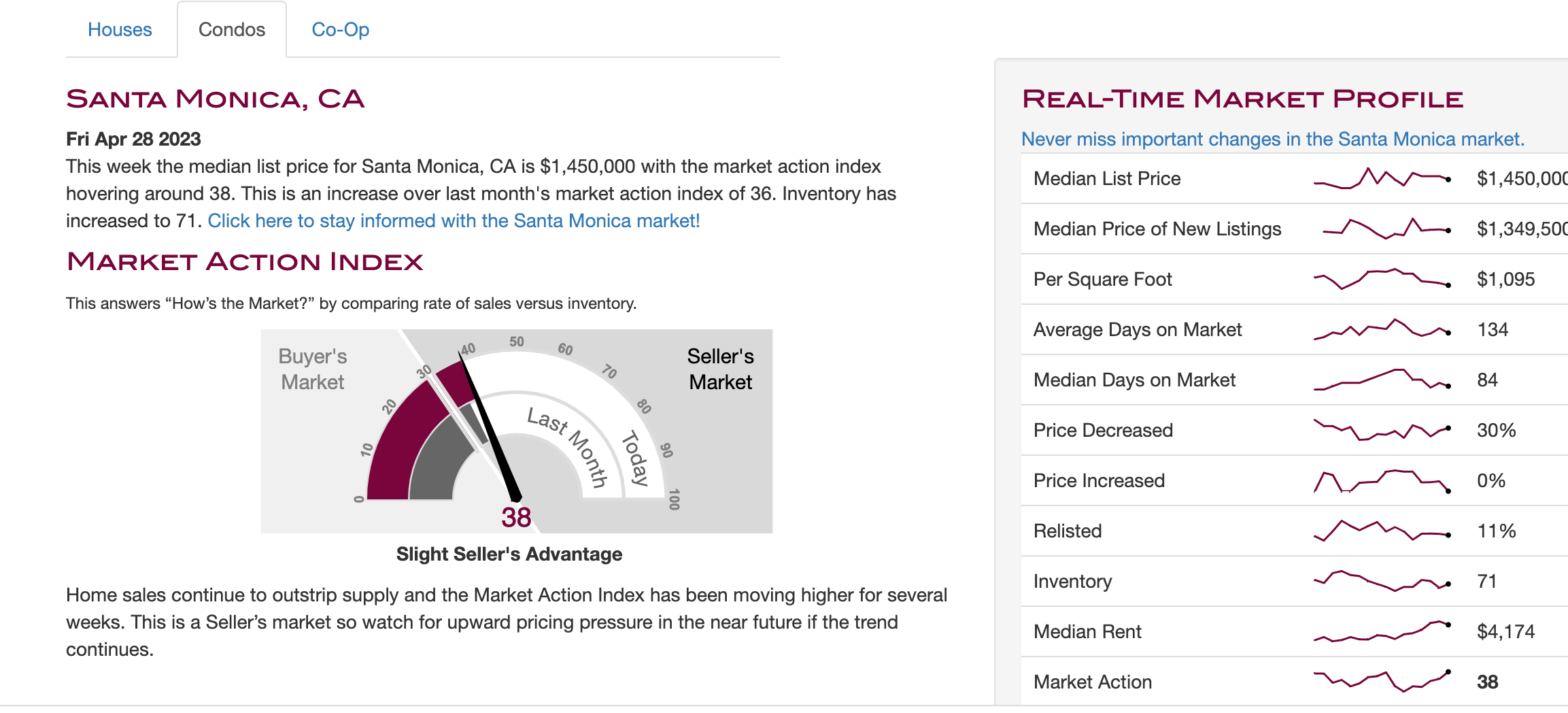This screenshot has width=1568, height=713.
Task: Click the Inventory row label
Action: [x=1072, y=582]
